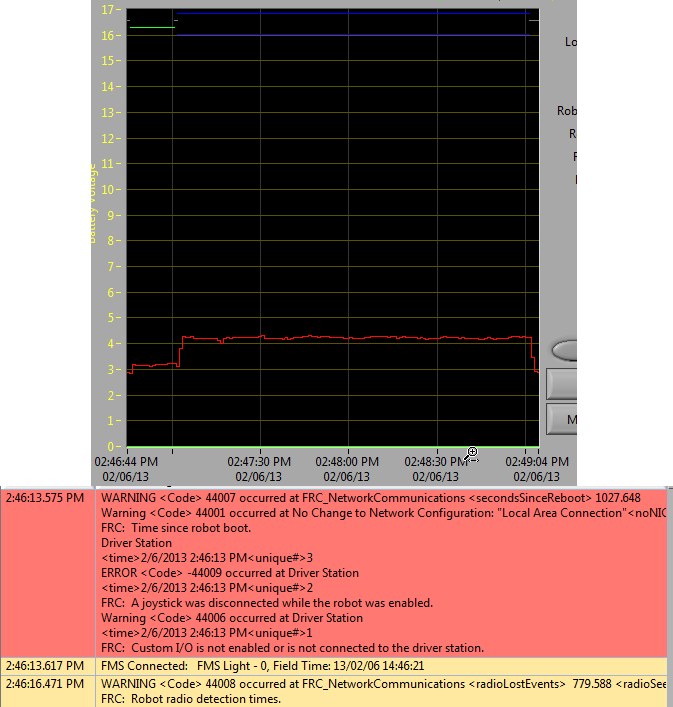Click the 'WARNING <Code> 44008' radioLostEvents line

[383, 684]
